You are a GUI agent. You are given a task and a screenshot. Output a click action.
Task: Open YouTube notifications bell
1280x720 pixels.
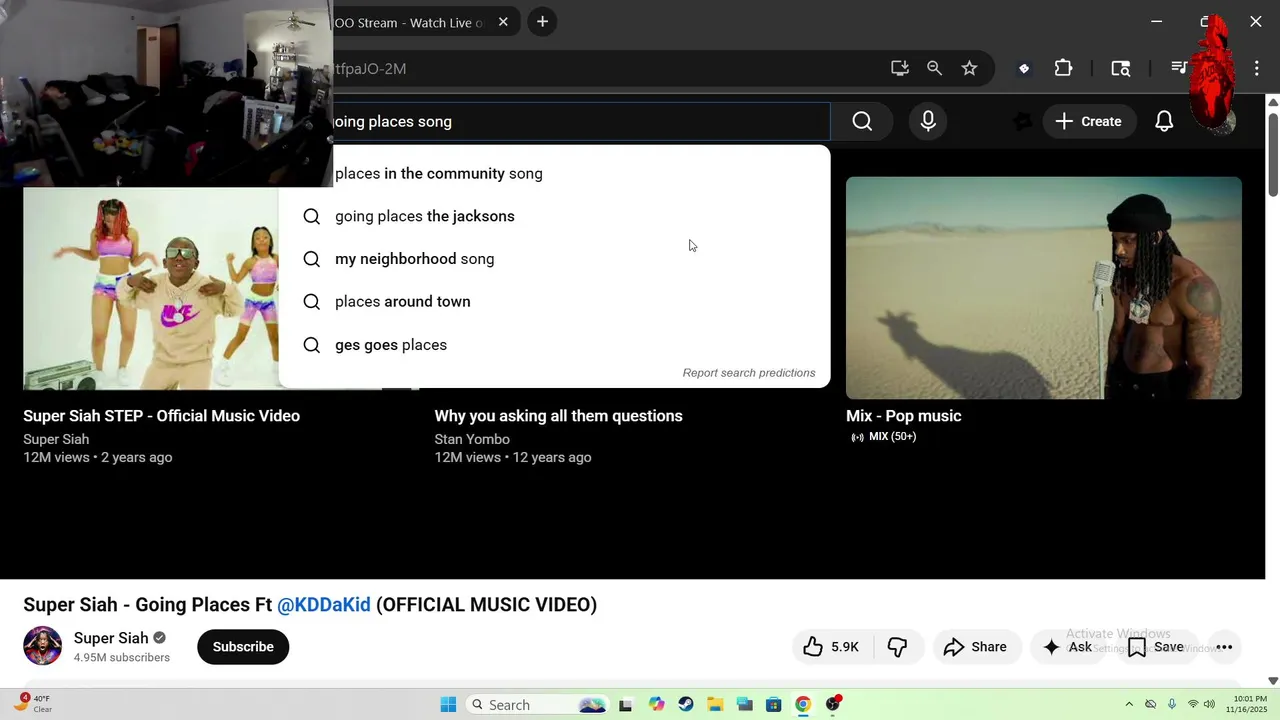point(1164,121)
